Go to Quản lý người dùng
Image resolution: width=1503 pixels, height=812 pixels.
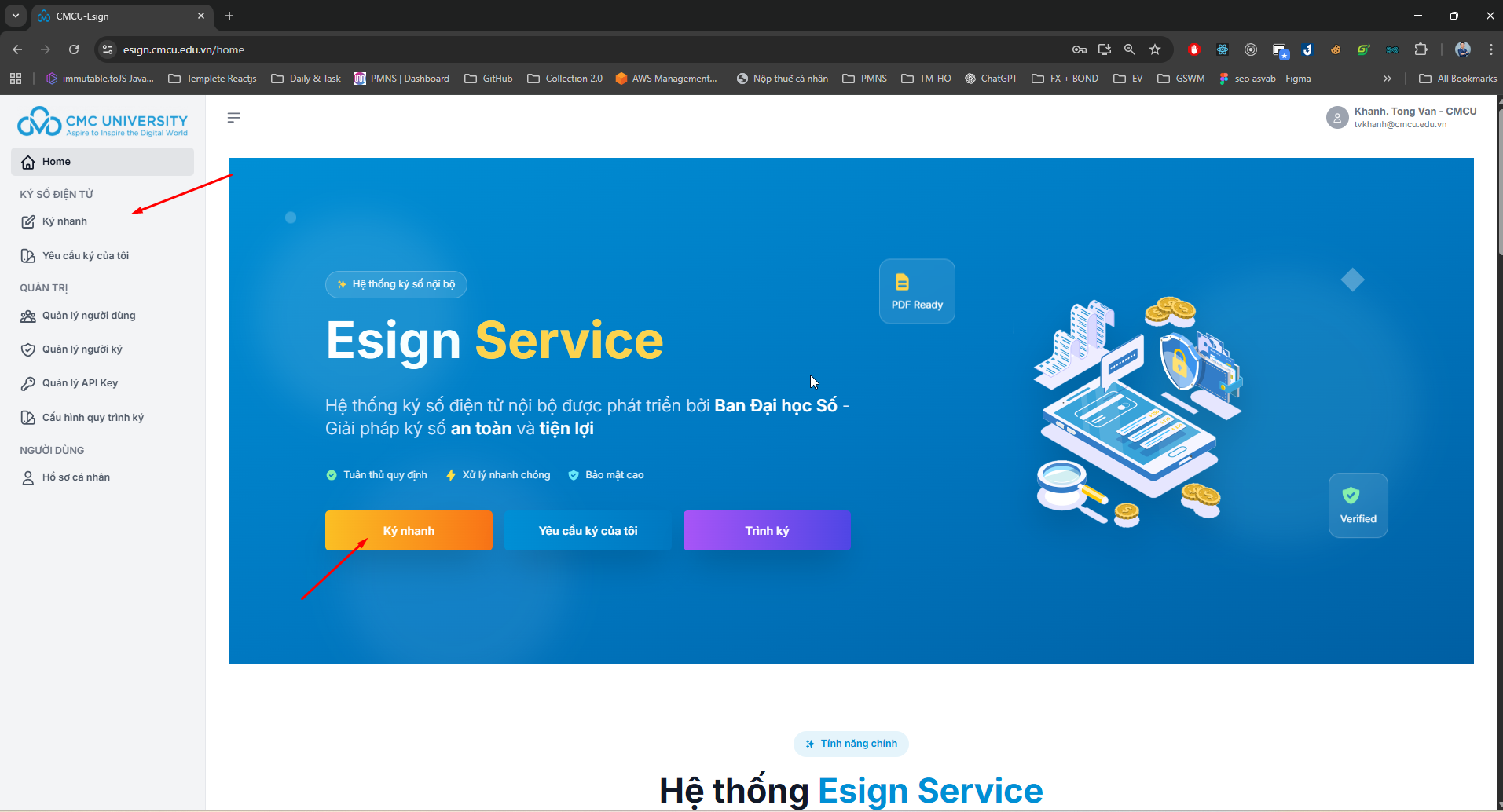click(x=88, y=316)
